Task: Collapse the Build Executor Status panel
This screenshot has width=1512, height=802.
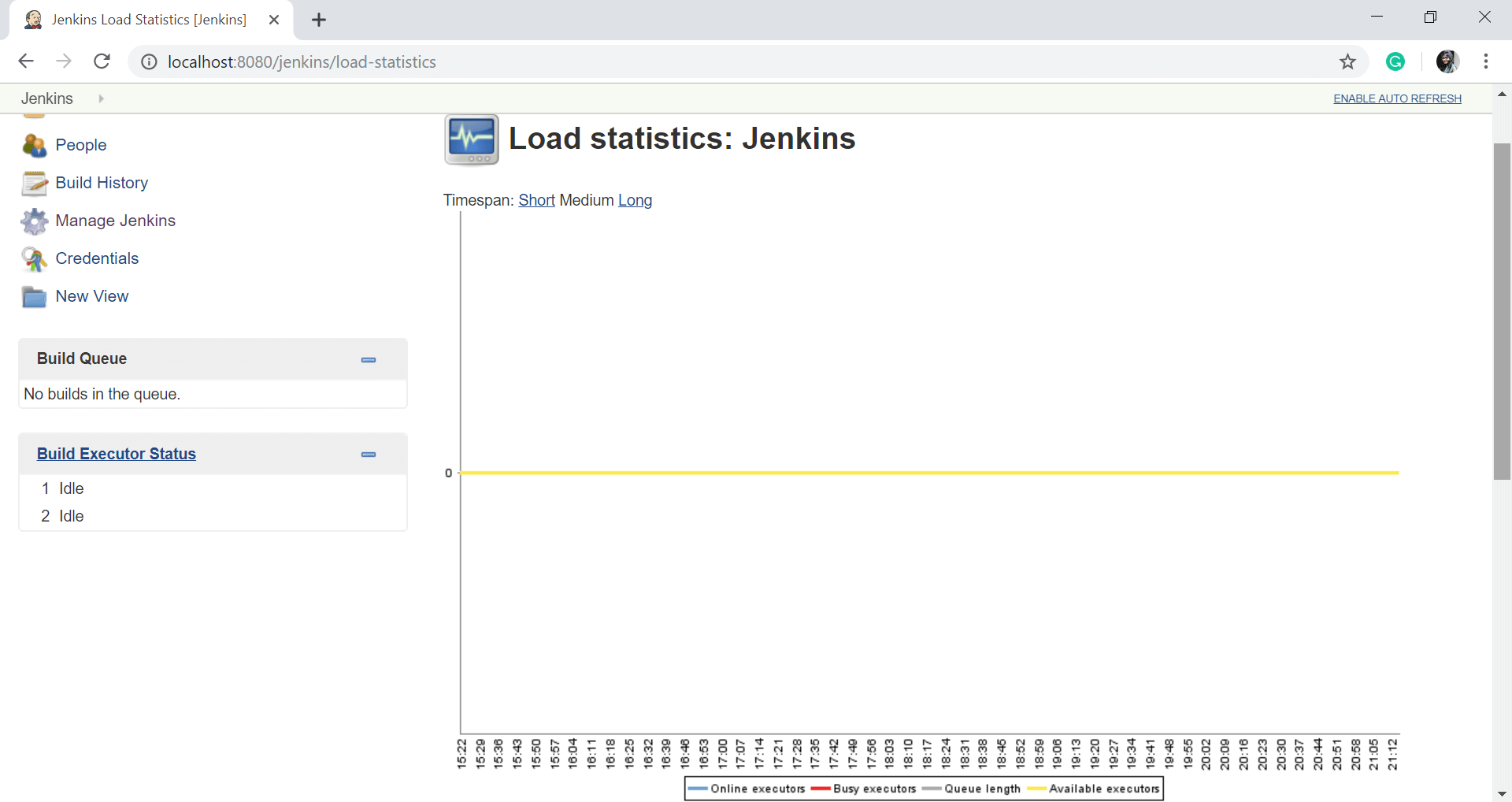Action: (x=369, y=455)
